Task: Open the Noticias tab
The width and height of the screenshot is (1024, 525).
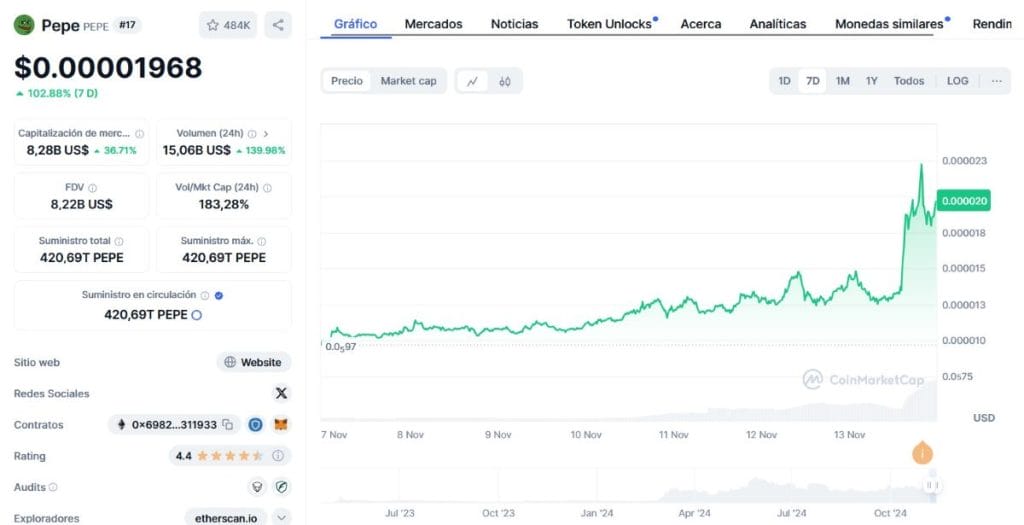Action: pos(515,24)
